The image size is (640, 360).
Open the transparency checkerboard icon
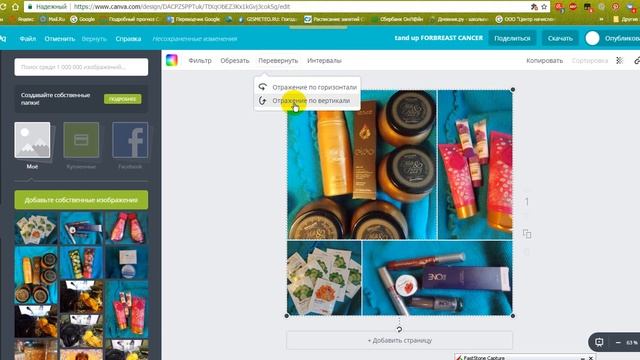(x=620, y=60)
